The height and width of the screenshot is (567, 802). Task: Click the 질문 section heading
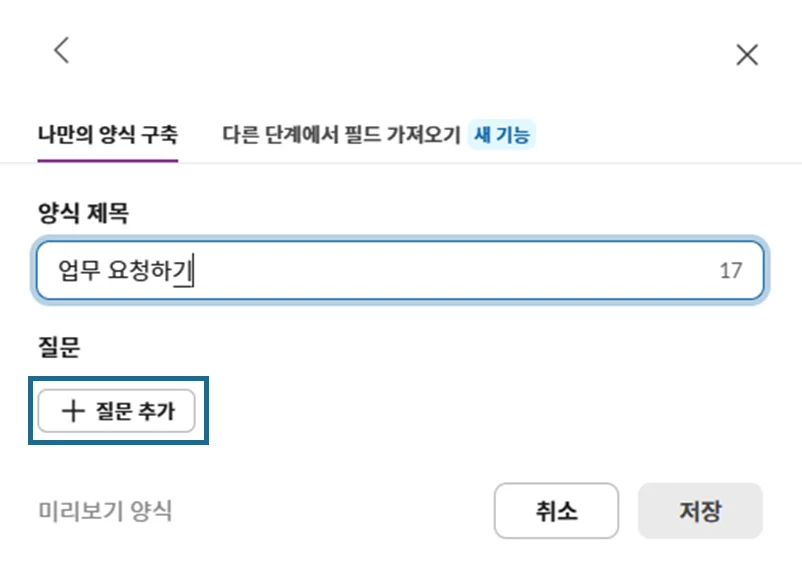[x=57, y=346]
